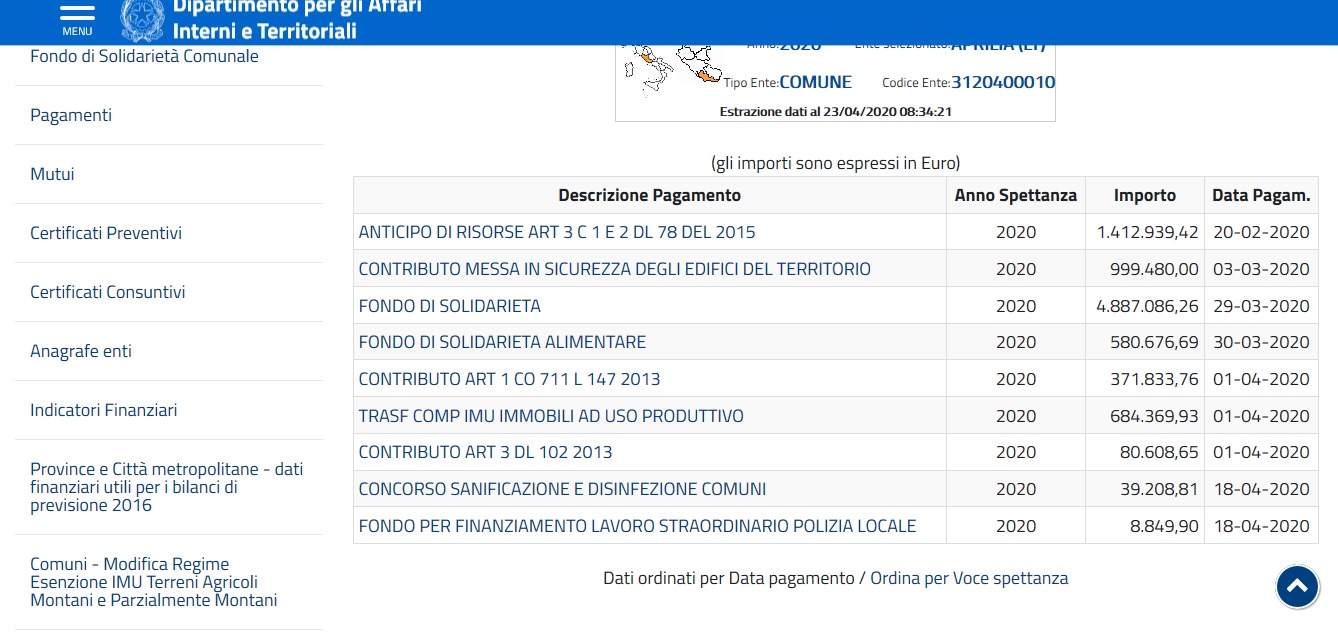The height and width of the screenshot is (635, 1338).
Task: Open Indicatori Finanziari page
Action: coord(104,410)
